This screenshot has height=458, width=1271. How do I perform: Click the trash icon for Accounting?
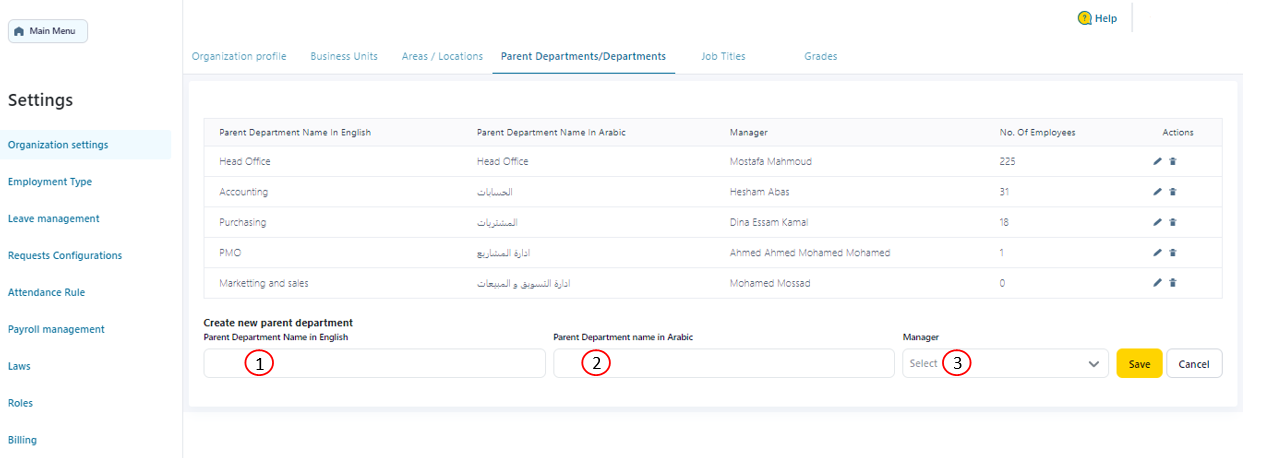1172,192
